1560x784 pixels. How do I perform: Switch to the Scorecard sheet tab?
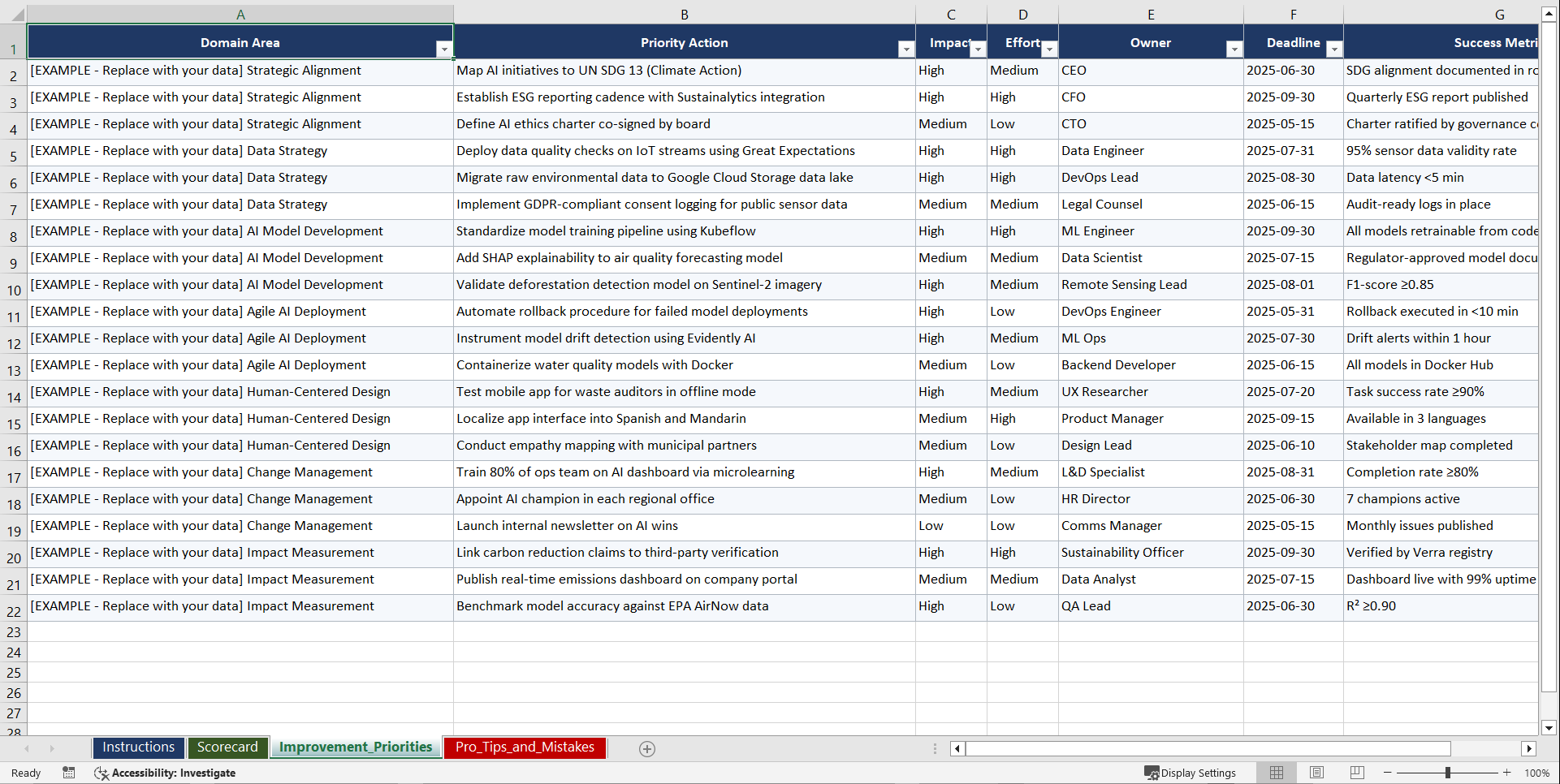(228, 747)
